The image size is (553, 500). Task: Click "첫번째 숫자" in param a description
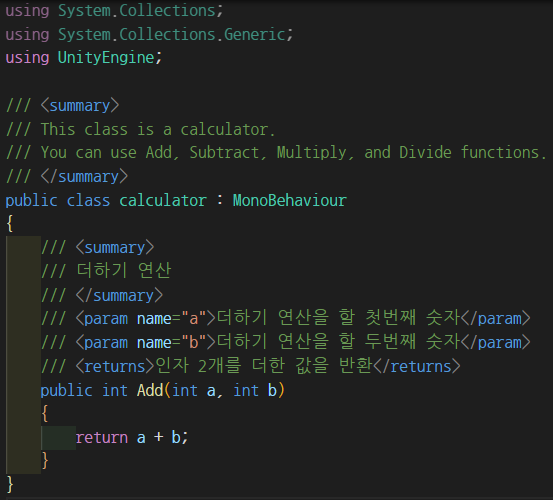click(413, 317)
